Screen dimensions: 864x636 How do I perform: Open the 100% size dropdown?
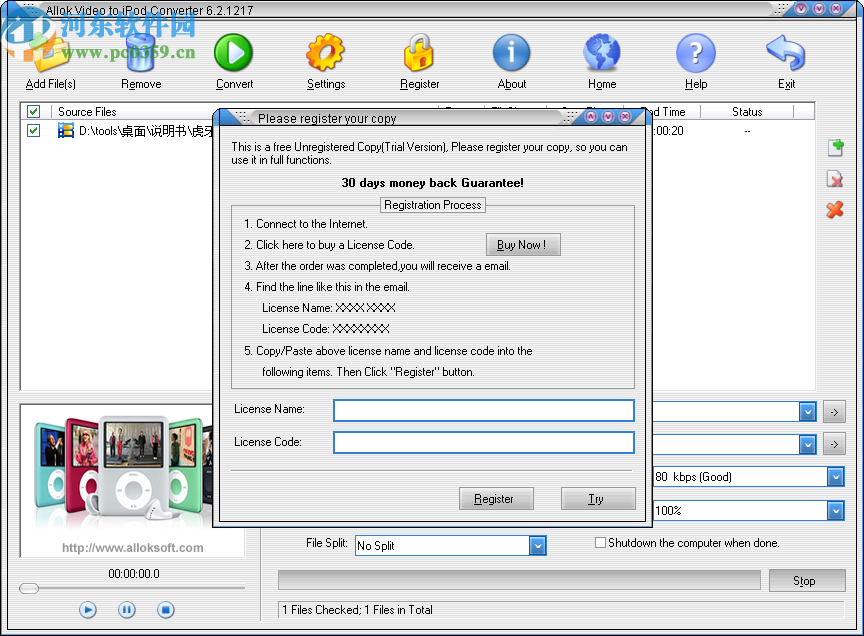pyautogui.click(x=834, y=510)
